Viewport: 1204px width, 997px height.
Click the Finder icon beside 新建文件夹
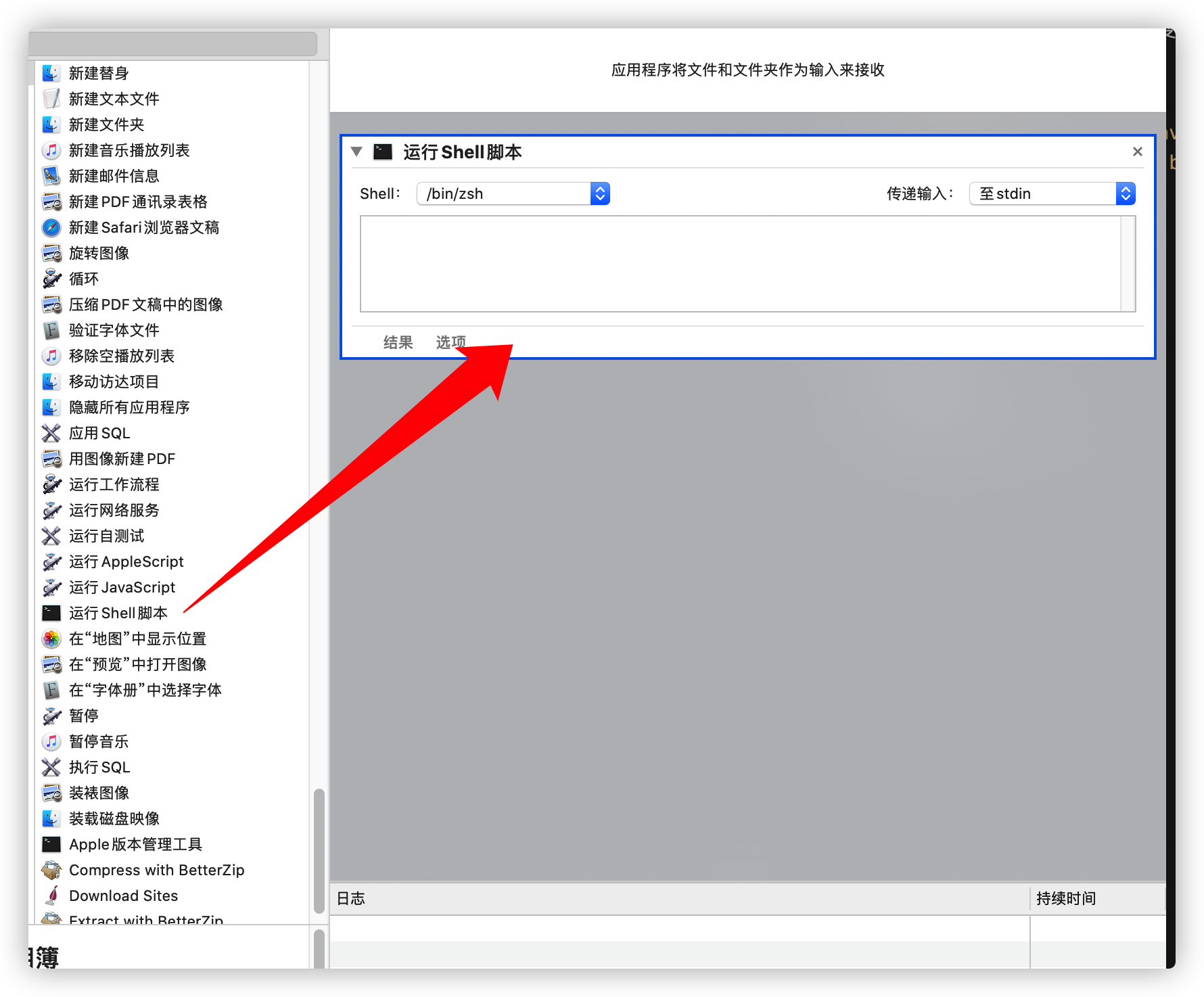tap(51, 124)
